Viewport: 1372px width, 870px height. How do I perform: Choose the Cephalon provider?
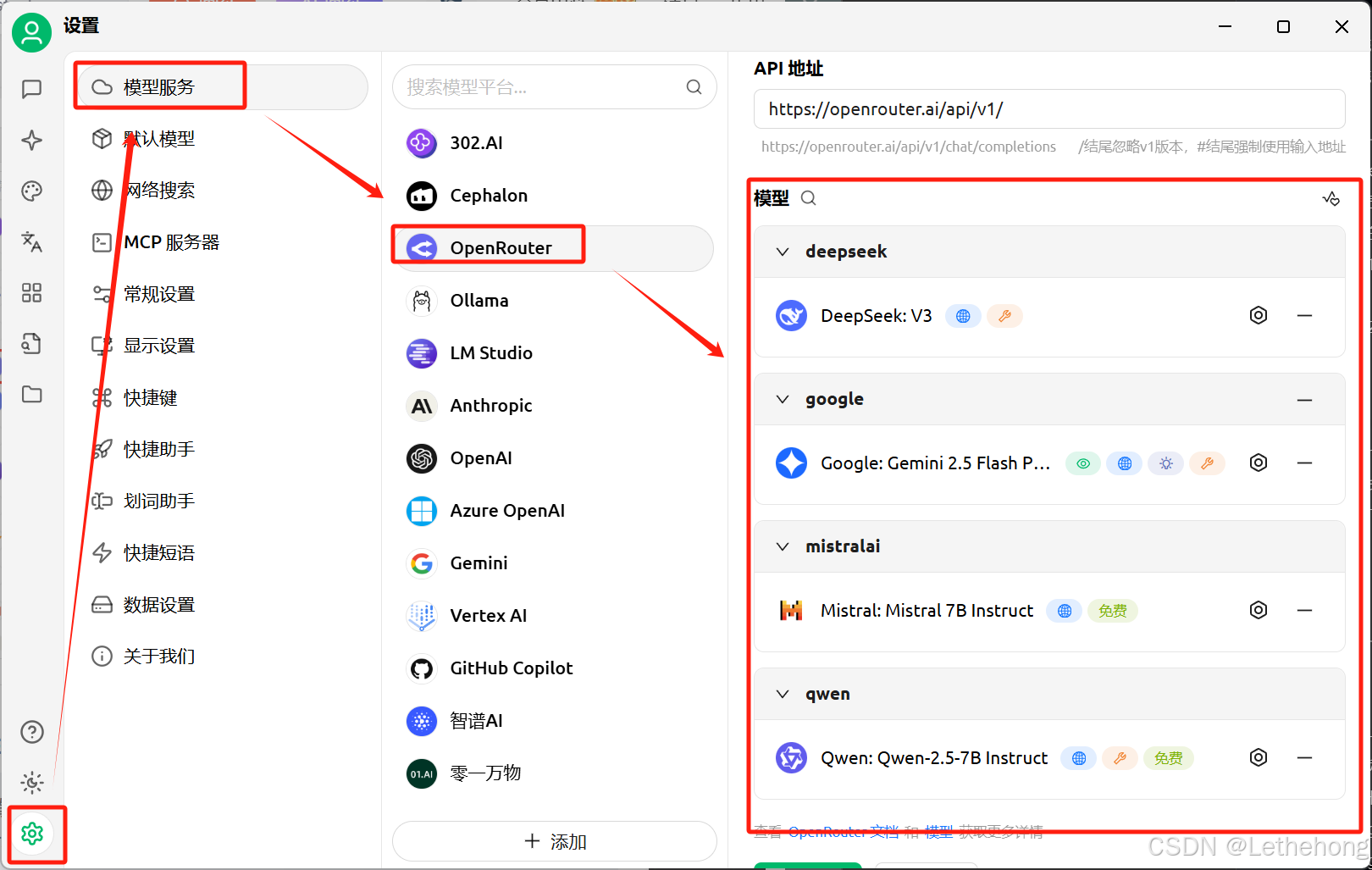555,196
